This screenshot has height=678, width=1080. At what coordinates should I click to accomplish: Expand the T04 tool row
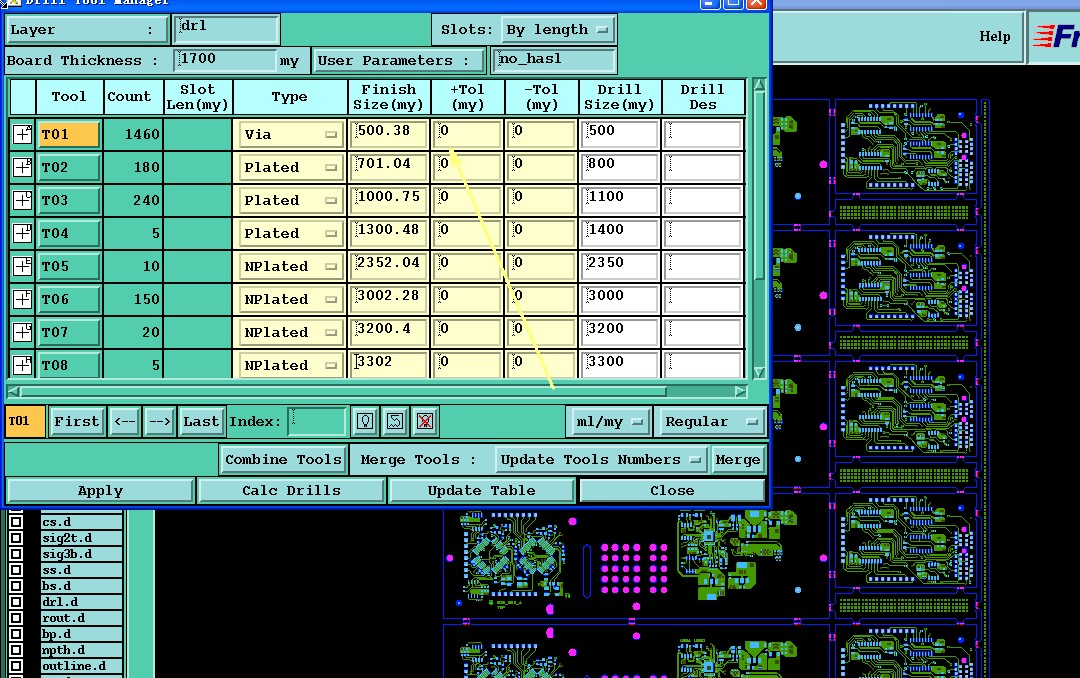[x=22, y=234]
